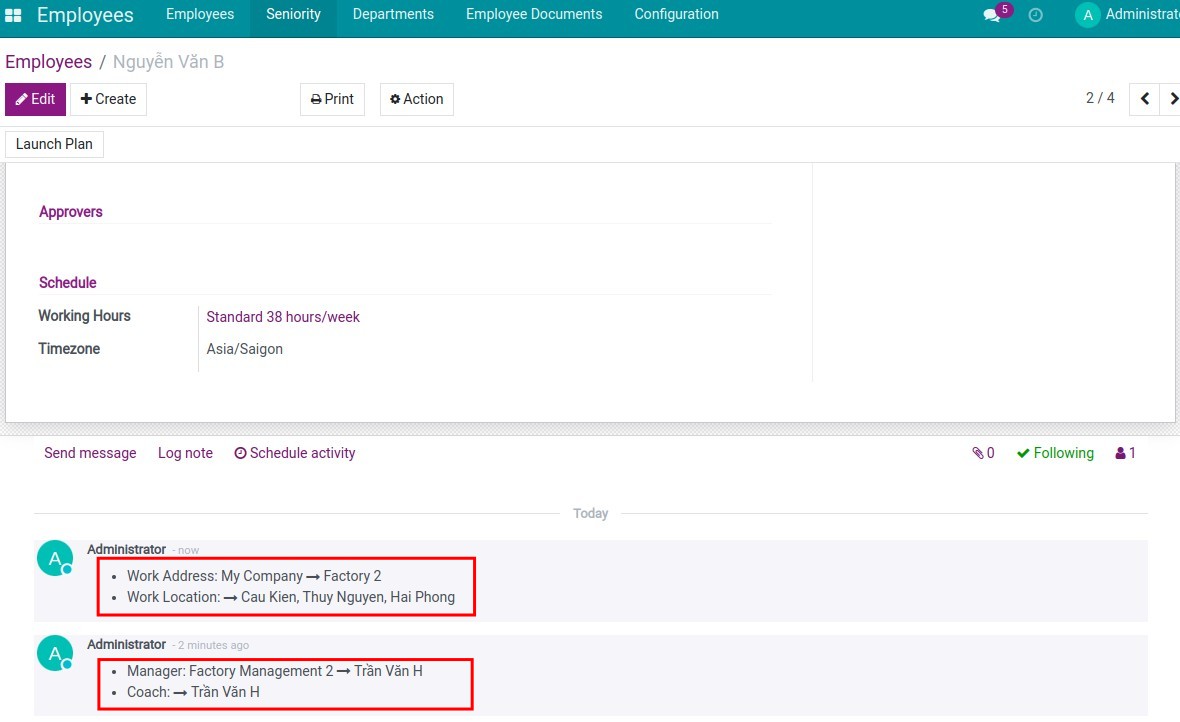Click Administrator's avatar in the first chatter message

[54, 557]
